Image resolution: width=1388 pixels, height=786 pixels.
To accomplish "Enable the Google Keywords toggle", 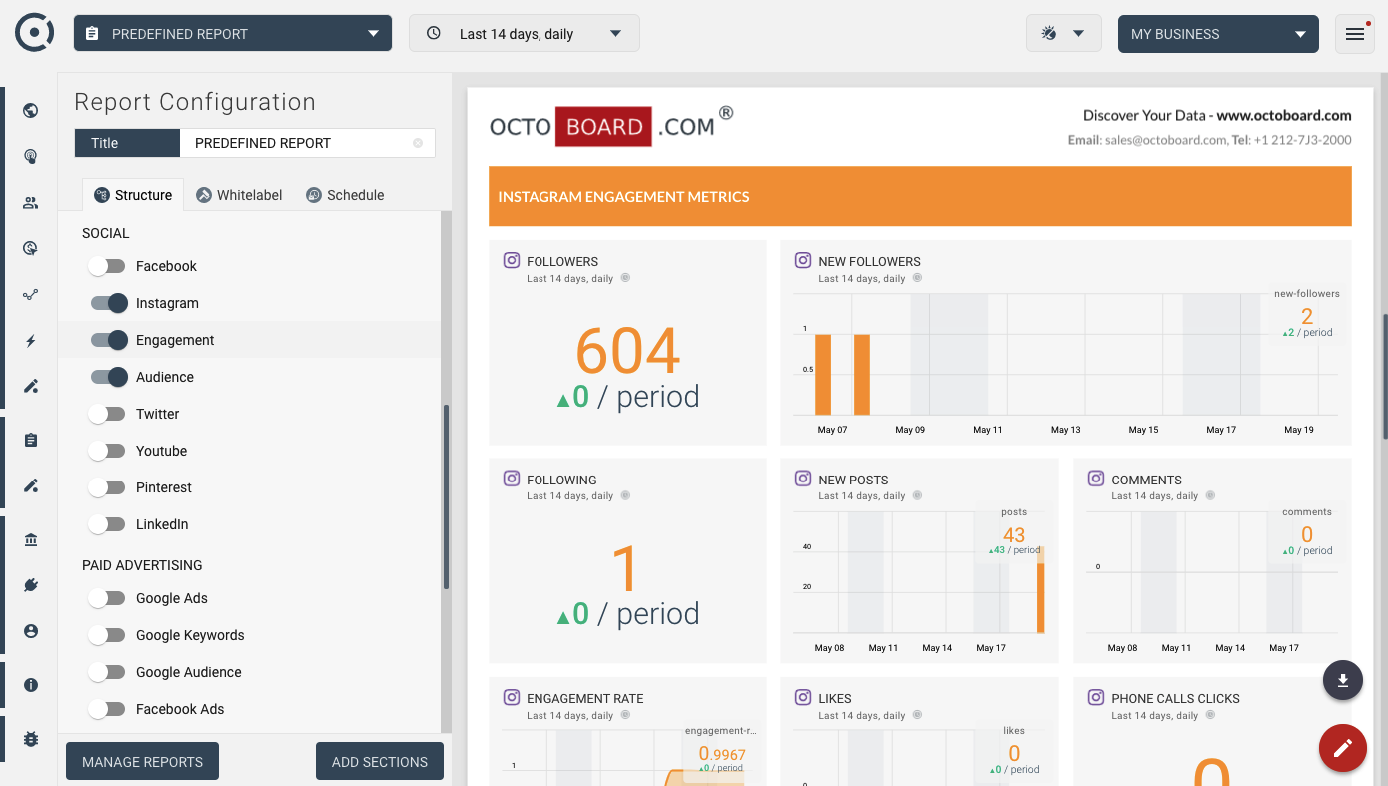I will coord(107,635).
